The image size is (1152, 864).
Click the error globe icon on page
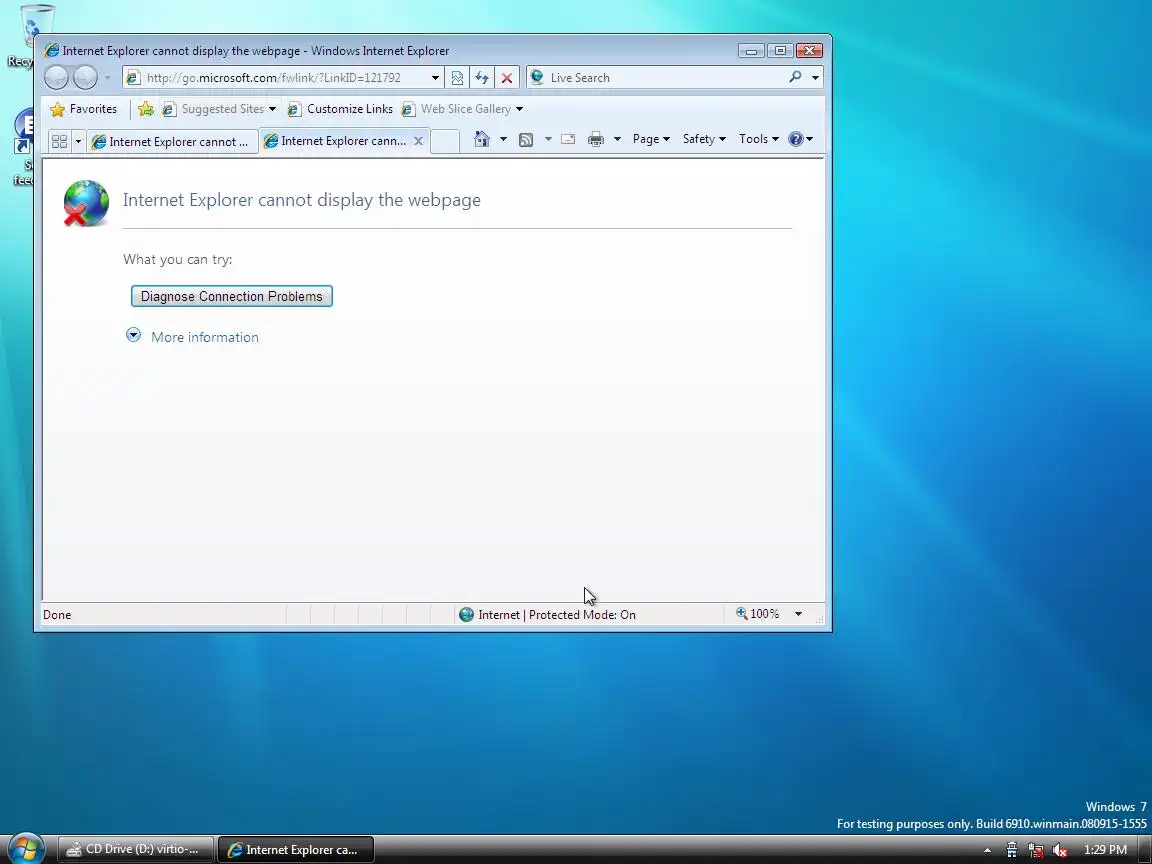[x=85, y=203]
